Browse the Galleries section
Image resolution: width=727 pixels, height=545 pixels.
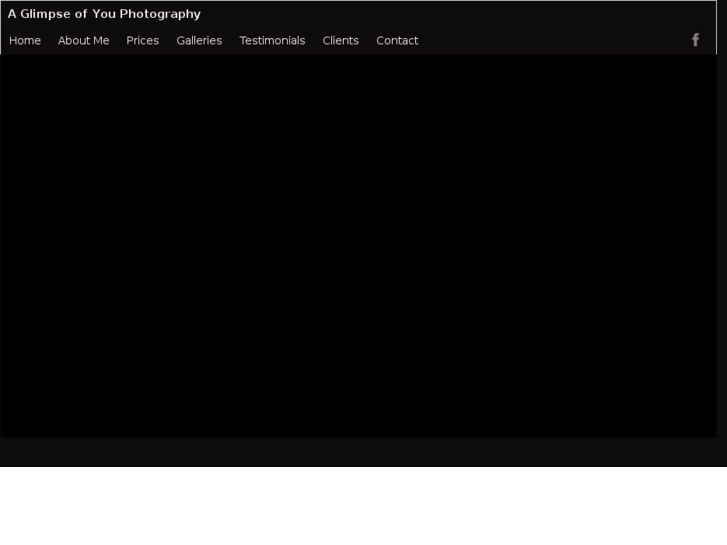[x=199, y=41]
